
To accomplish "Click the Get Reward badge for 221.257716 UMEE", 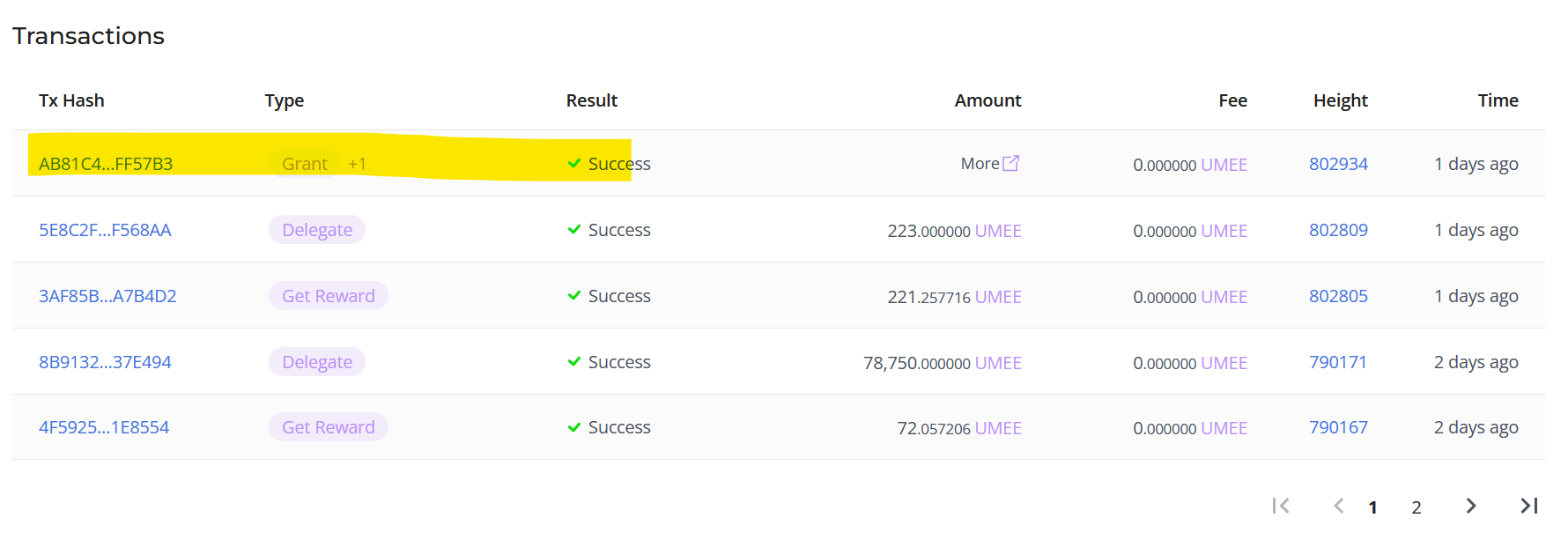I will click(328, 296).
